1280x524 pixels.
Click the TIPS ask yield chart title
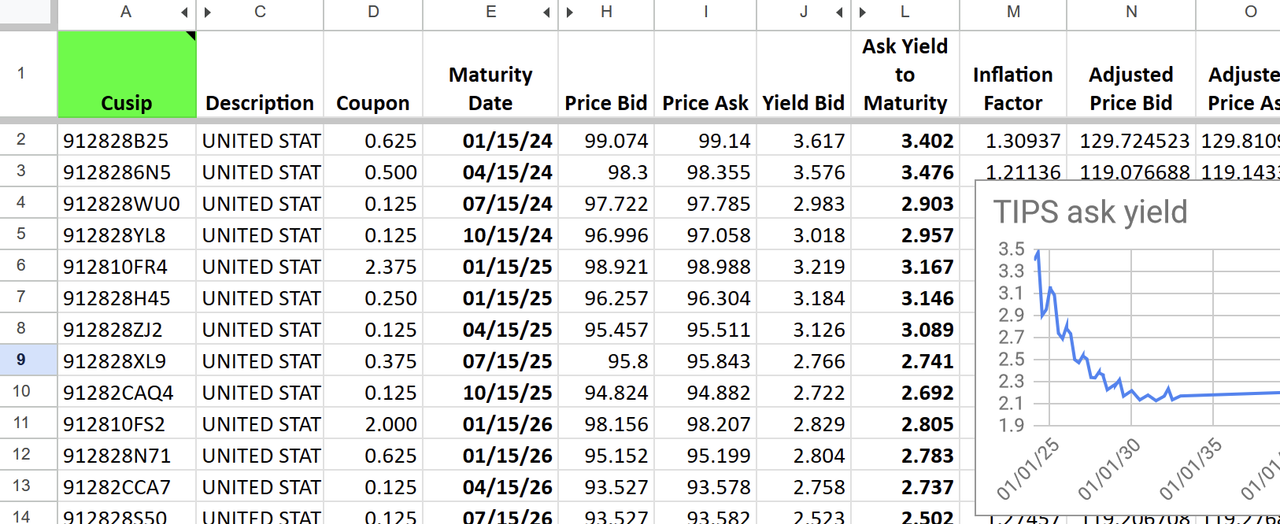(x=1090, y=212)
